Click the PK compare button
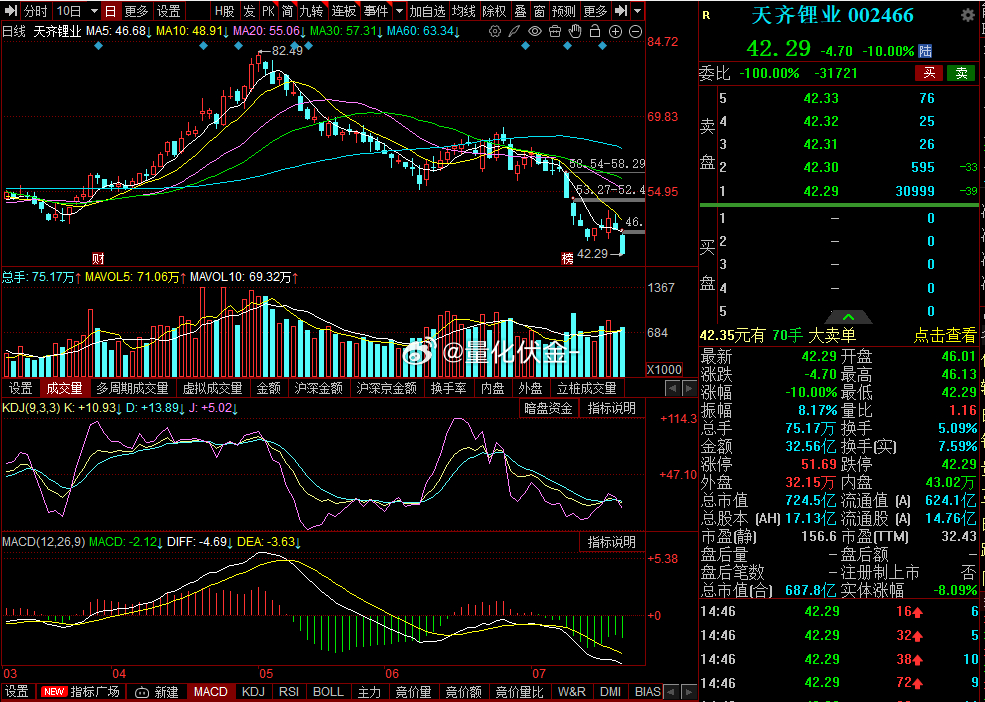 pos(268,11)
